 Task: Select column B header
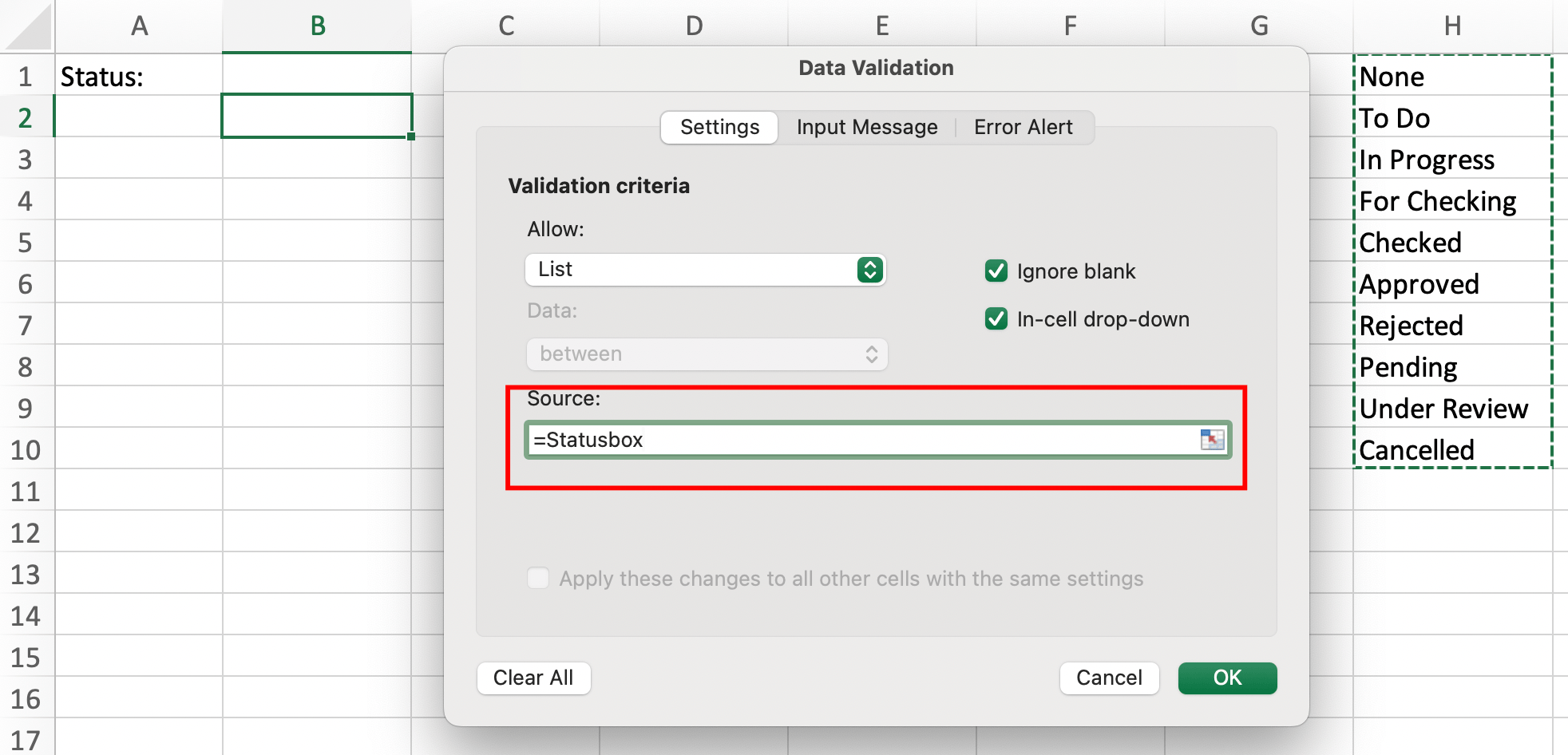pyautogui.click(x=317, y=26)
